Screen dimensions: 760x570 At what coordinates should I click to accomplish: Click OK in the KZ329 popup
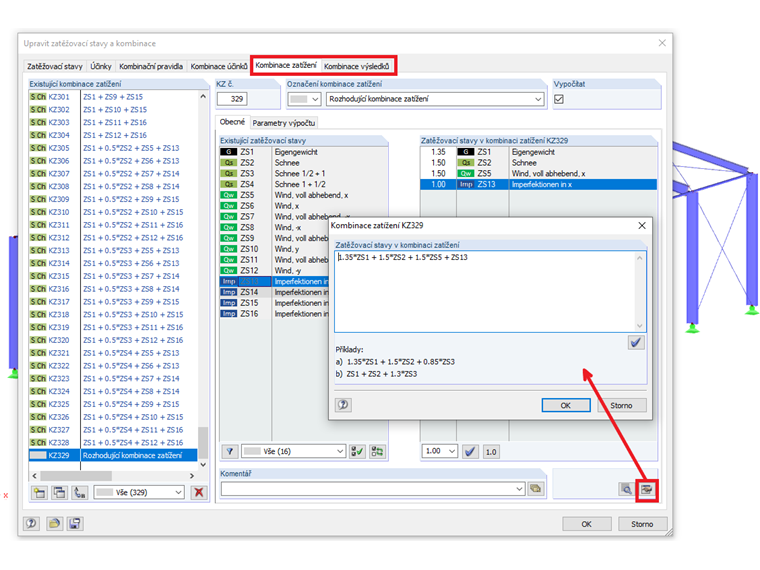(566, 405)
